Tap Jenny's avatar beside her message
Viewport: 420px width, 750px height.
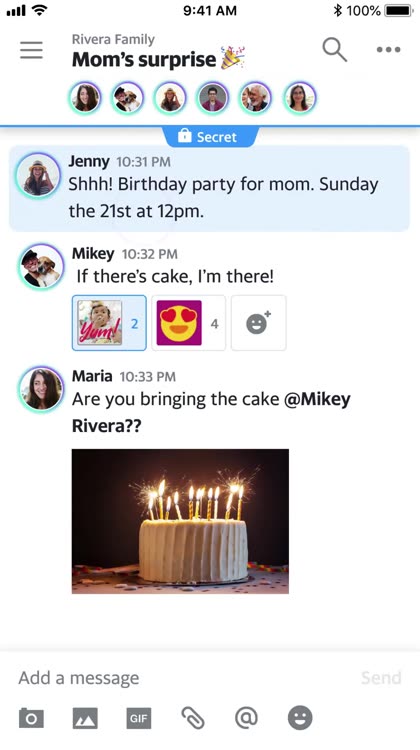pos(38,176)
